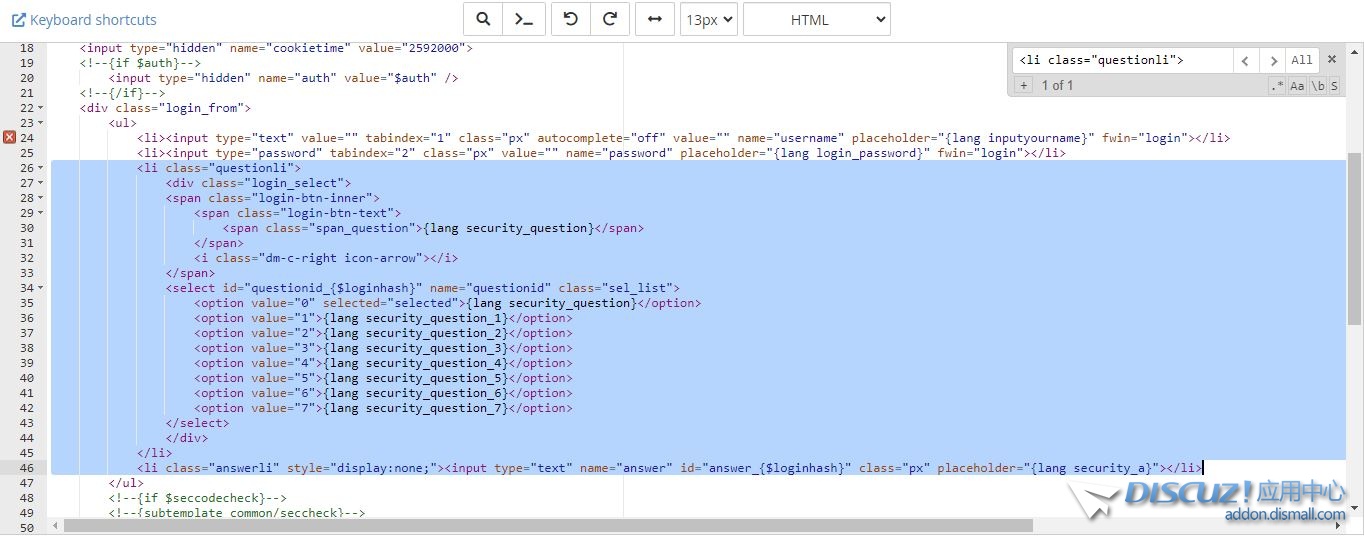Toggle regular expression search option

[x=1277, y=86]
